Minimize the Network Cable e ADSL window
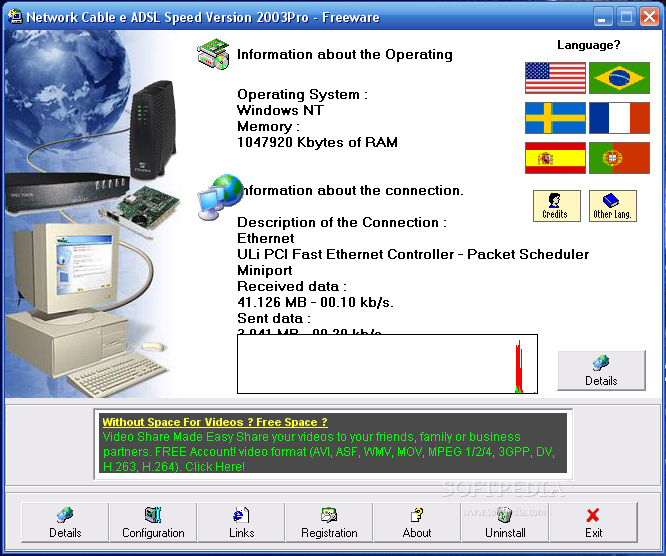The width and height of the screenshot is (666, 556). pyautogui.click(x=603, y=17)
